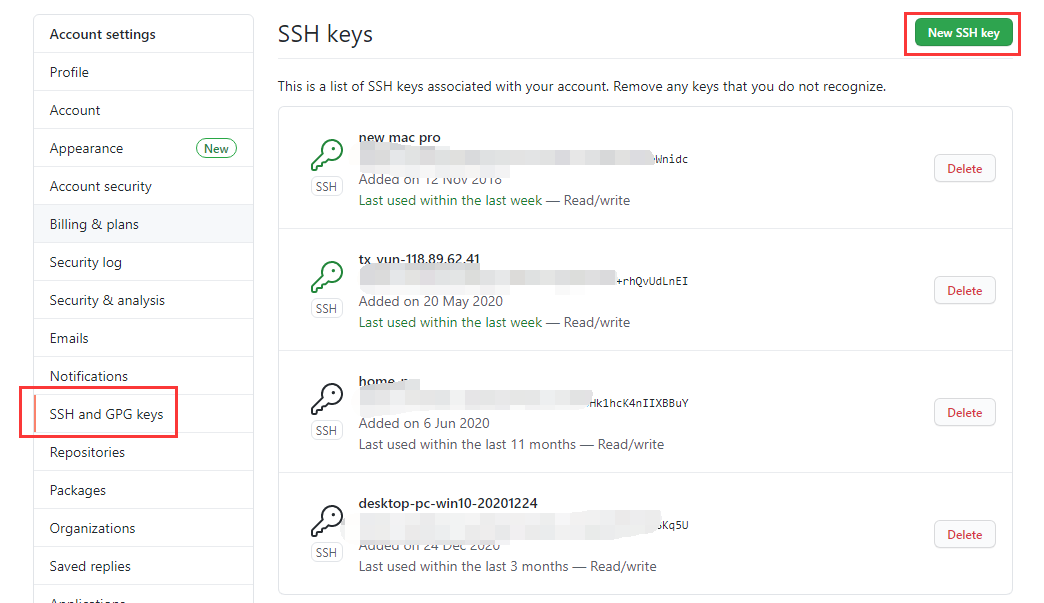Click the SSH badge under the 'new mac pro' key icon
1044x603 pixels.
(x=326, y=186)
